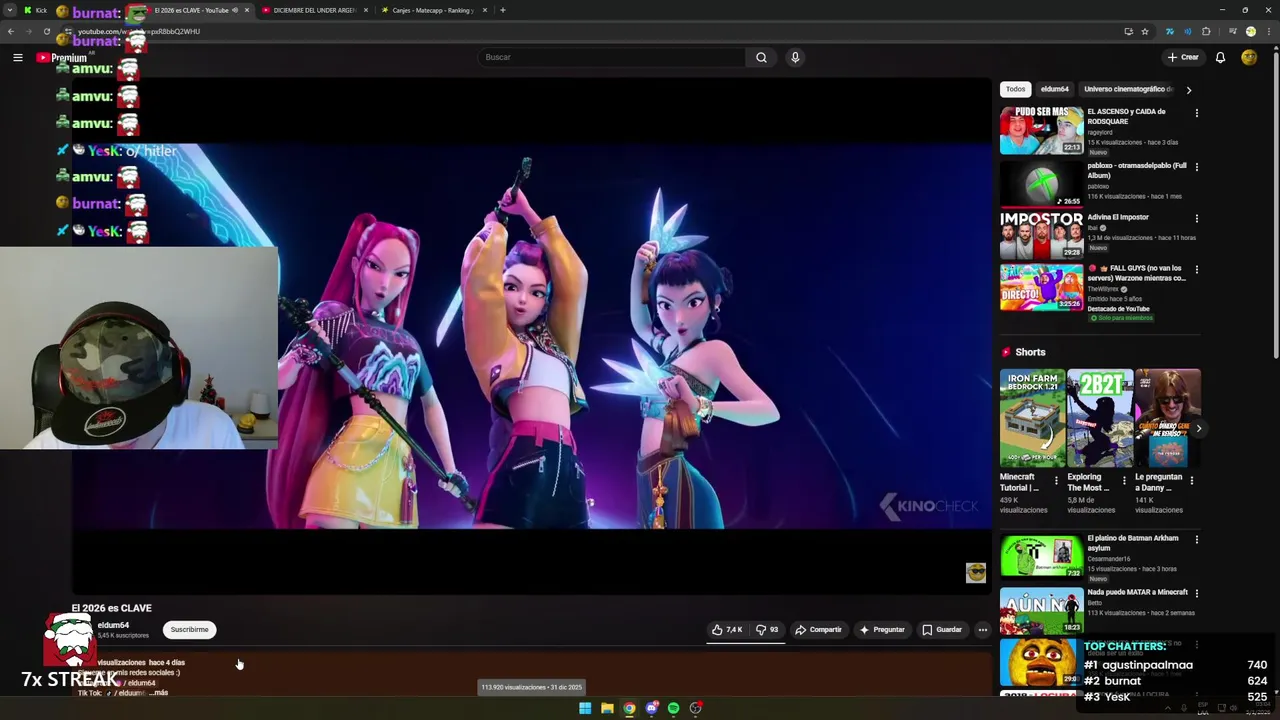Image resolution: width=1280 pixels, height=720 pixels.
Task: Open the IRON FARM BEDROCK short thumbnail
Action: coord(1032,418)
